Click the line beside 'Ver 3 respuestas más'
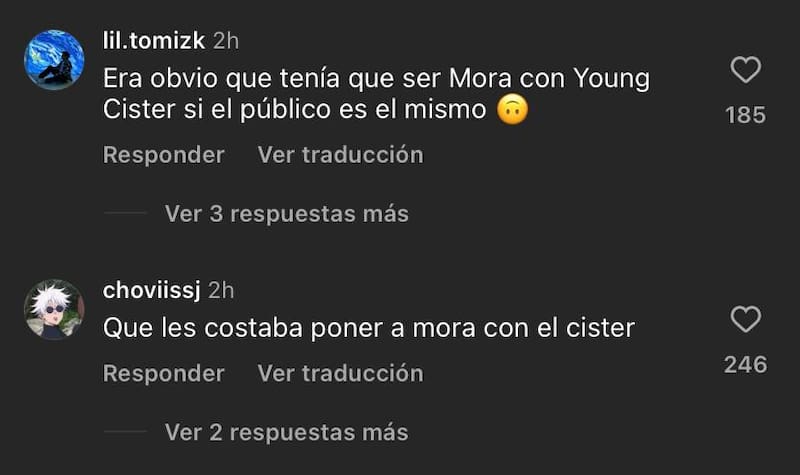Image resolution: width=800 pixels, height=475 pixels. pos(125,213)
